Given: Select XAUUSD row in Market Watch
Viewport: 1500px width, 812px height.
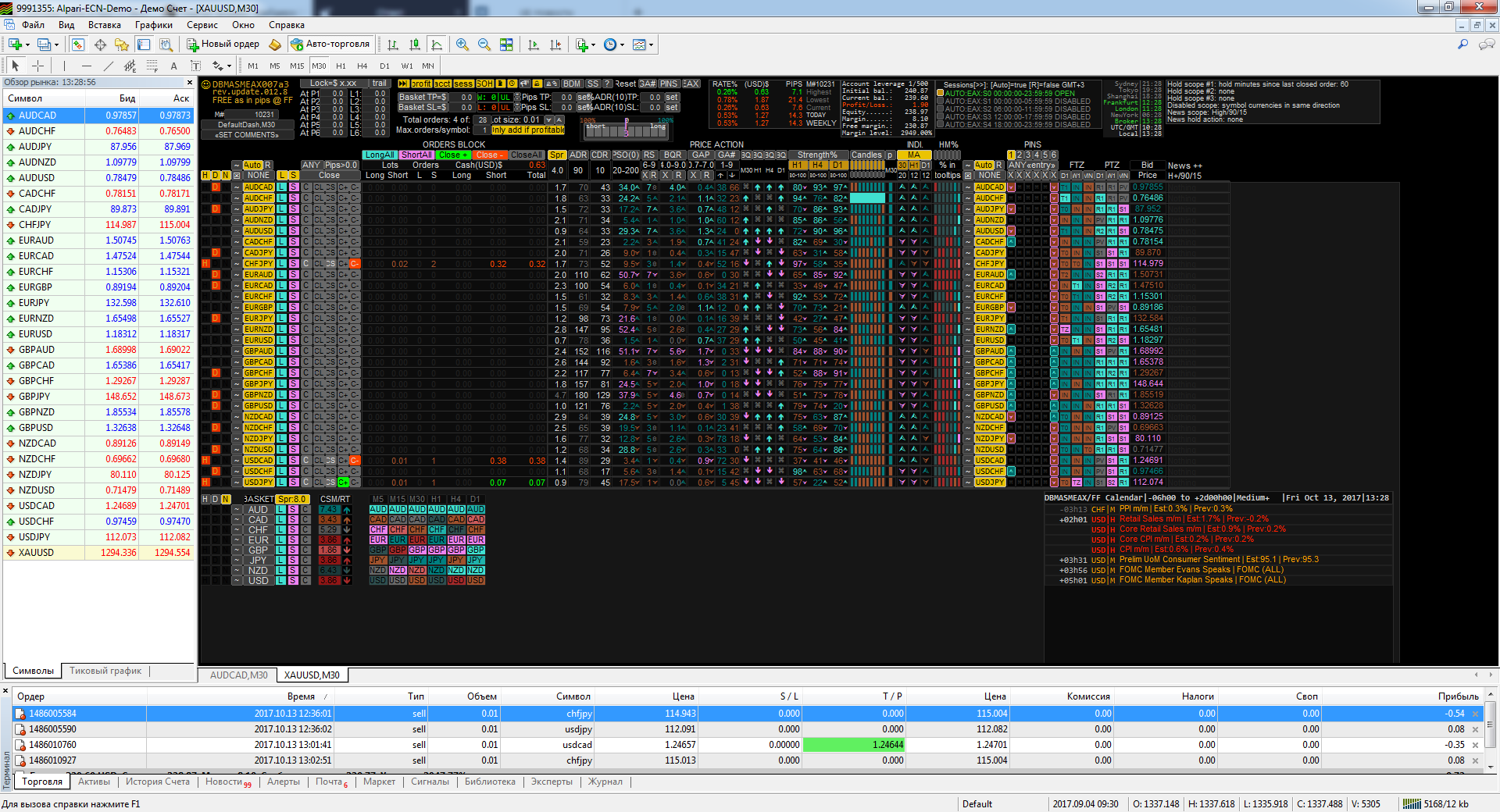Looking at the screenshot, I should pos(98,553).
